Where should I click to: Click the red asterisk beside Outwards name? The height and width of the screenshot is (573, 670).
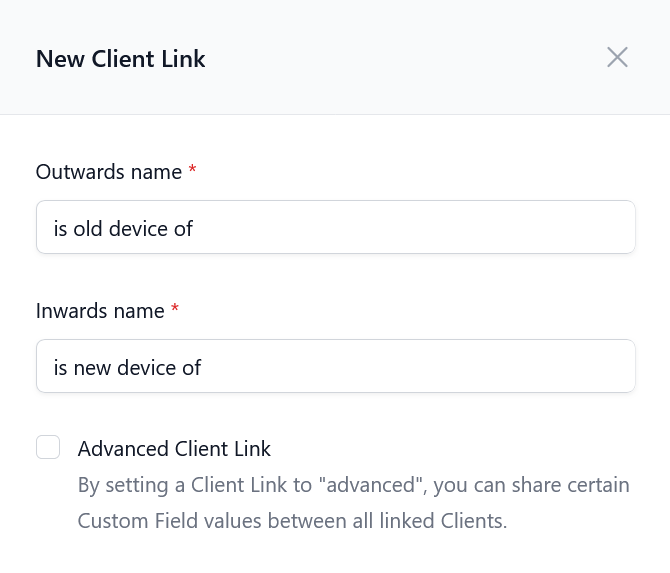[x=192, y=171]
